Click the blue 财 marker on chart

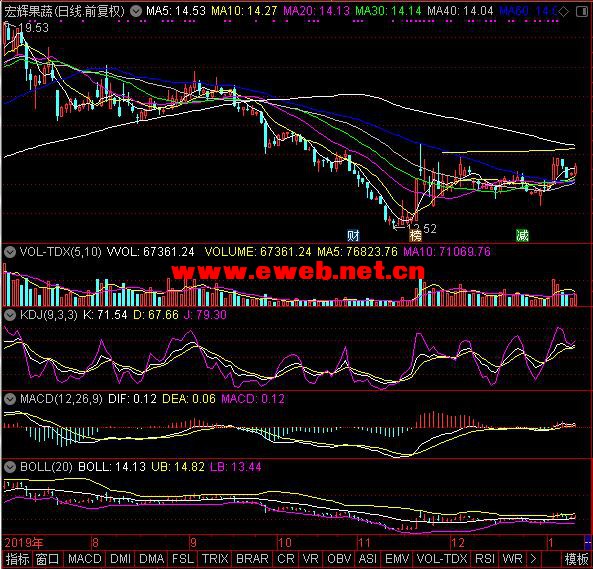[x=353, y=236]
